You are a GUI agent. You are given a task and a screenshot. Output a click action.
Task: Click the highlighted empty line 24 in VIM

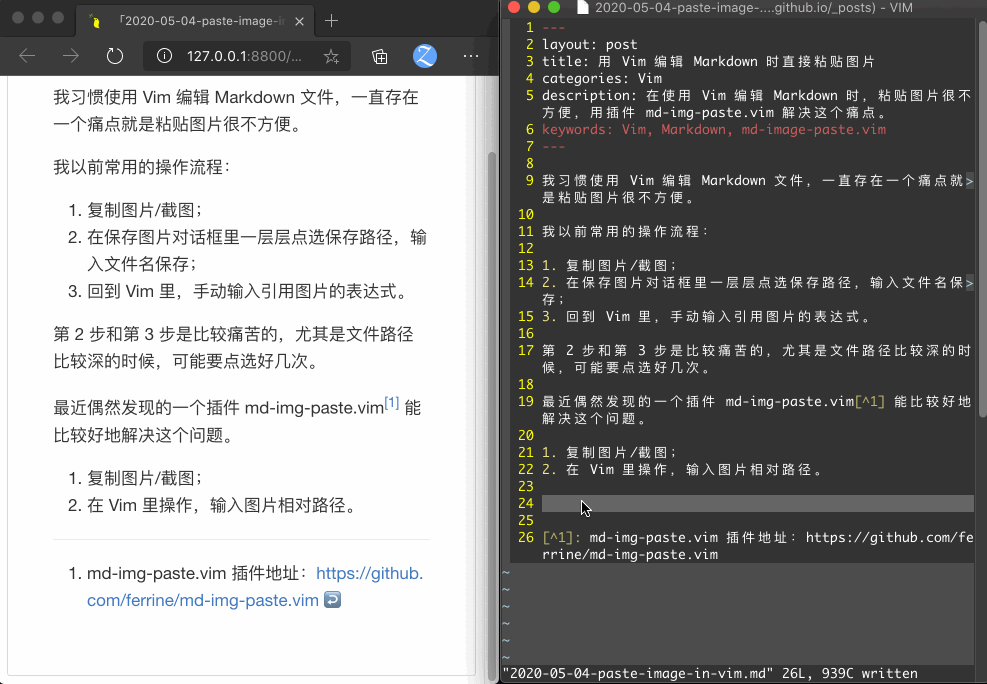(x=757, y=503)
